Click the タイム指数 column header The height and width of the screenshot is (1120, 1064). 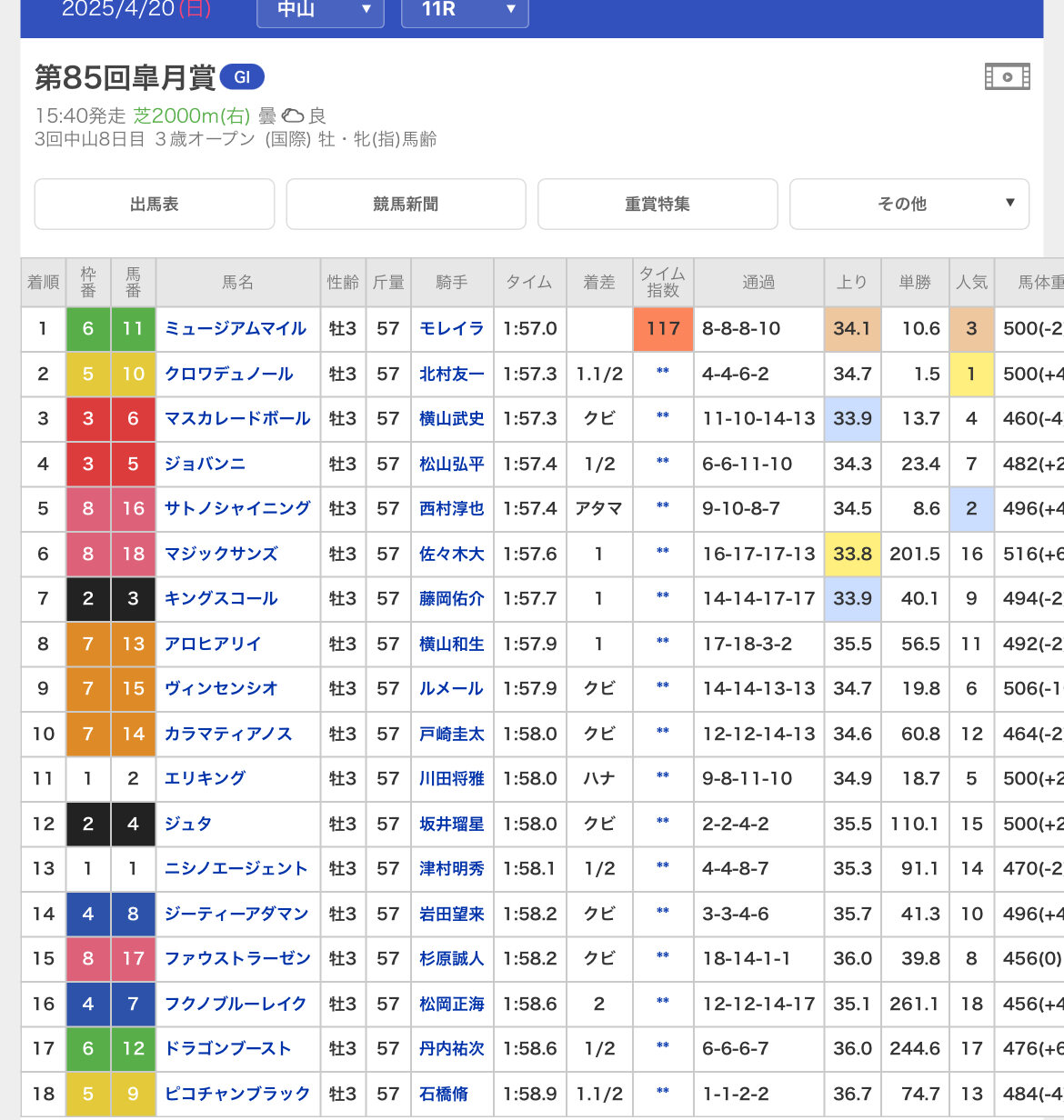[x=663, y=283]
